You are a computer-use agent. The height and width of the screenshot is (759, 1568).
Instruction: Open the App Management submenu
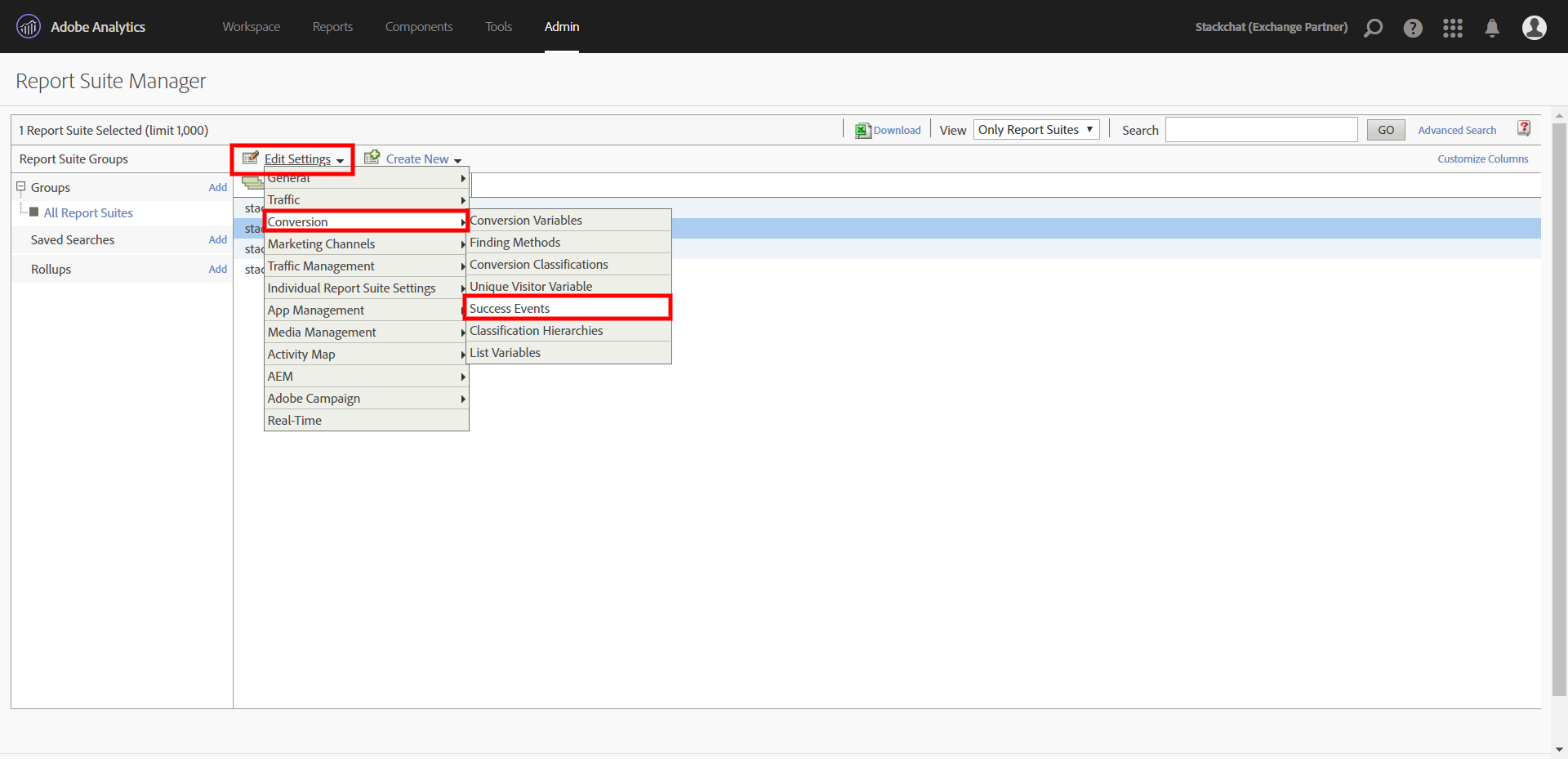pos(367,310)
